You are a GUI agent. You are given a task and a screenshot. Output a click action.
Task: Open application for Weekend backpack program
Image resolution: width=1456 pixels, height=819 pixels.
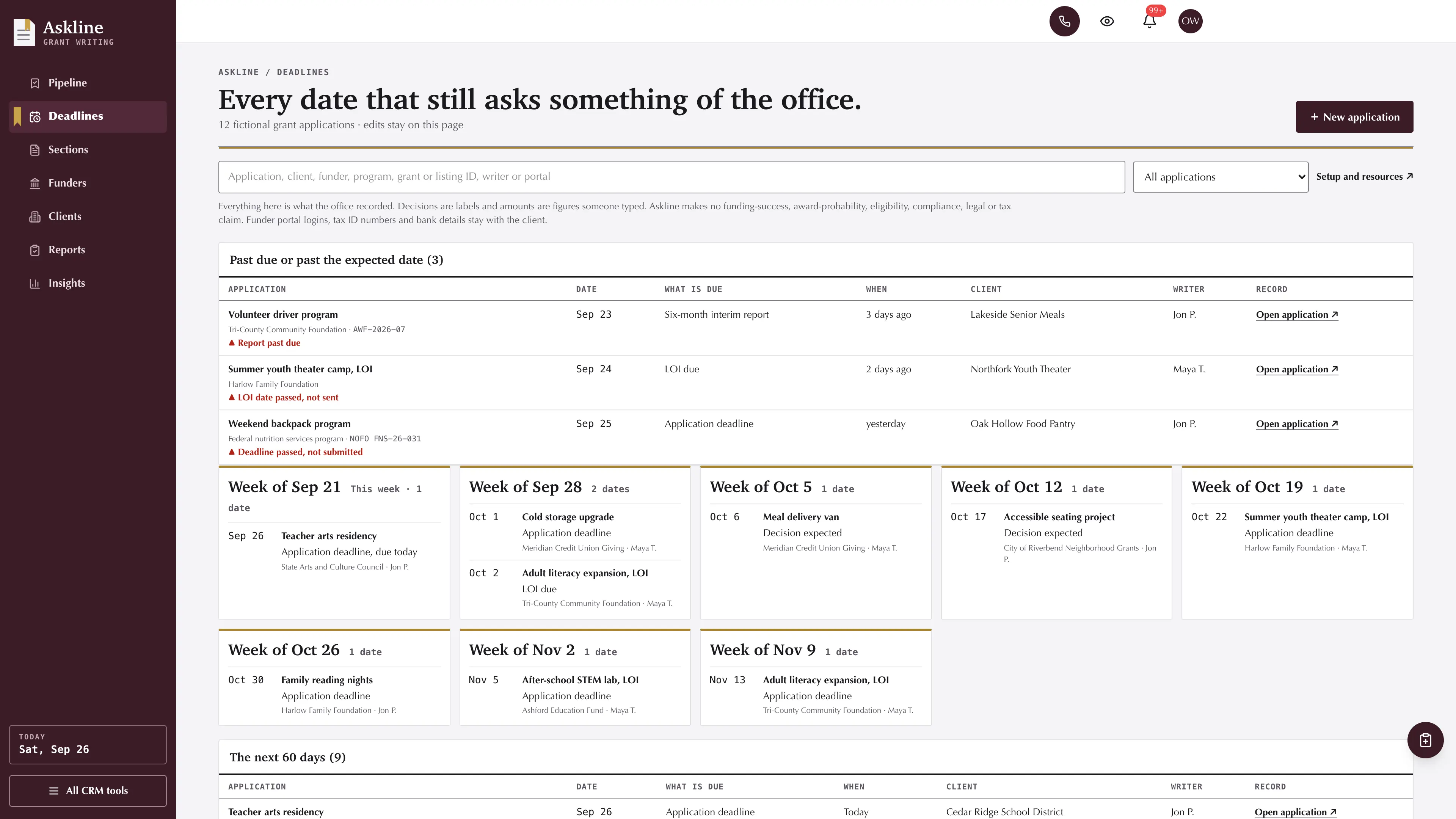(x=1297, y=424)
